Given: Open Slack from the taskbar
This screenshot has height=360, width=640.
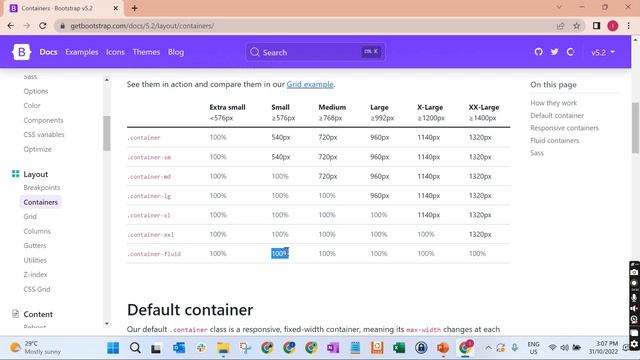Looking at the screenshot, I should 201,348.
